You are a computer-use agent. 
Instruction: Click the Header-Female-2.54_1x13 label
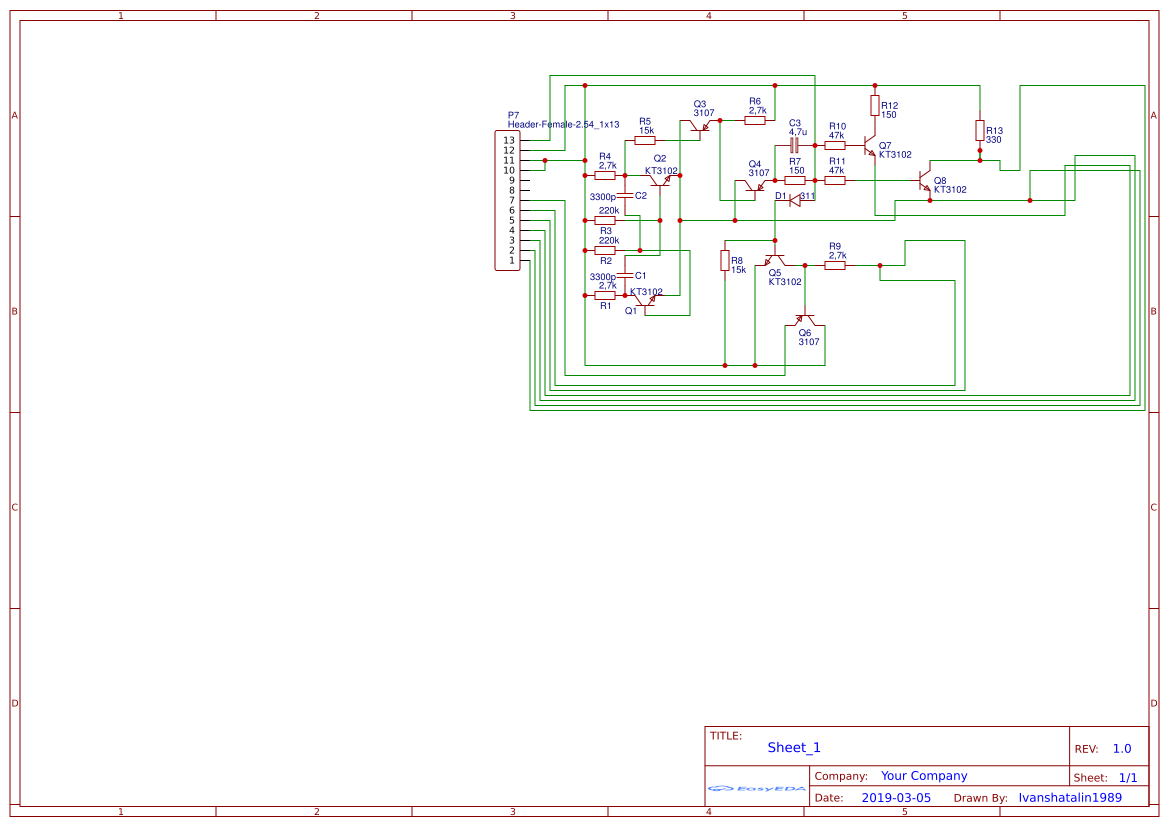tap(564, 125)
